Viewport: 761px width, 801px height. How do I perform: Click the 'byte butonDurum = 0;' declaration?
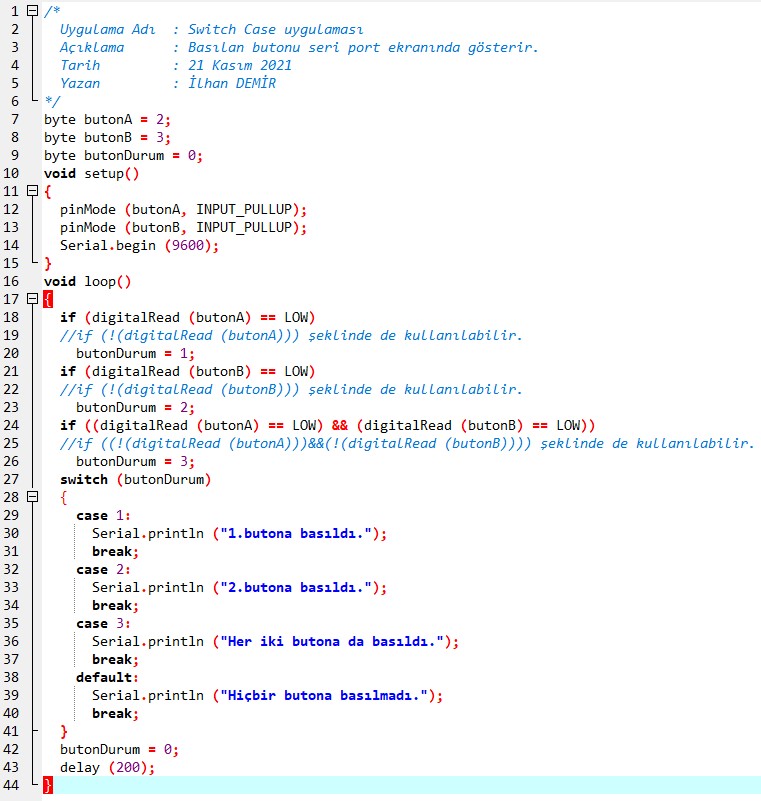tap(123, 155)
